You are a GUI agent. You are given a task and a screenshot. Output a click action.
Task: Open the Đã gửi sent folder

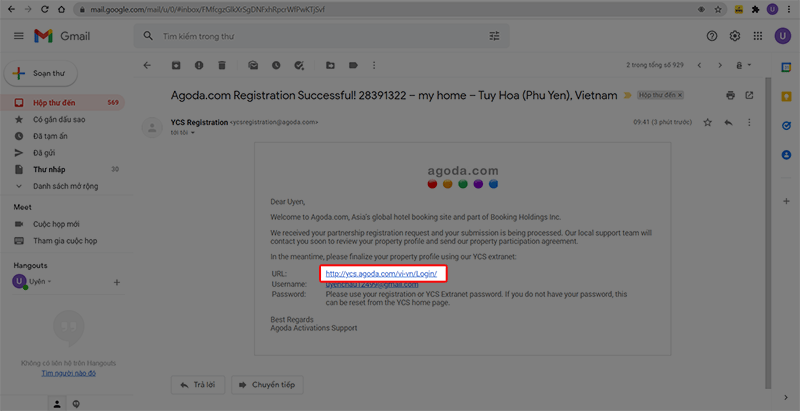(x=47, y=153)
